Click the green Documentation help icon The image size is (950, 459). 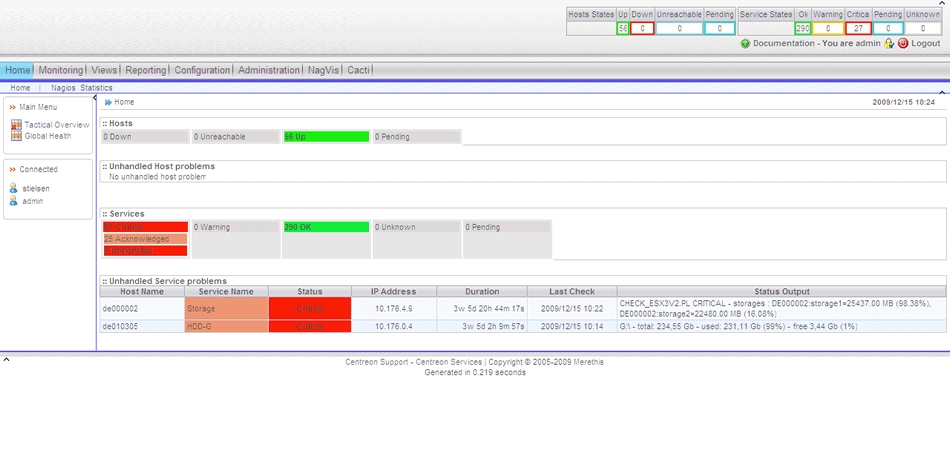pos(745,44)
